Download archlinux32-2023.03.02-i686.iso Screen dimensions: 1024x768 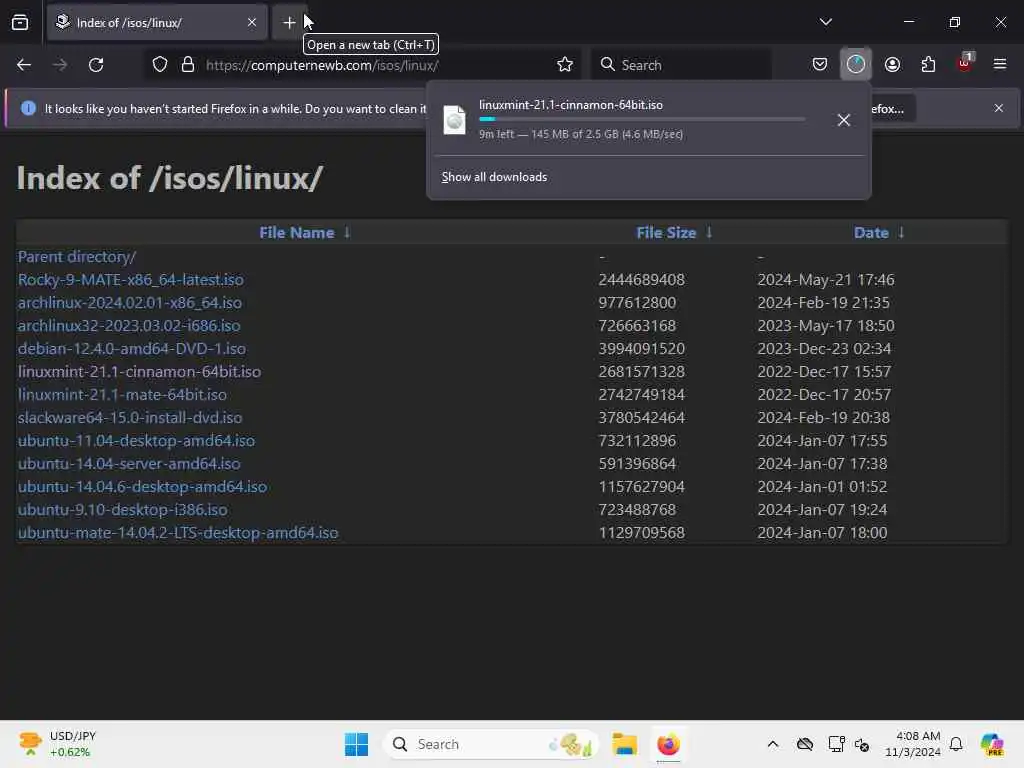point(129,325)
